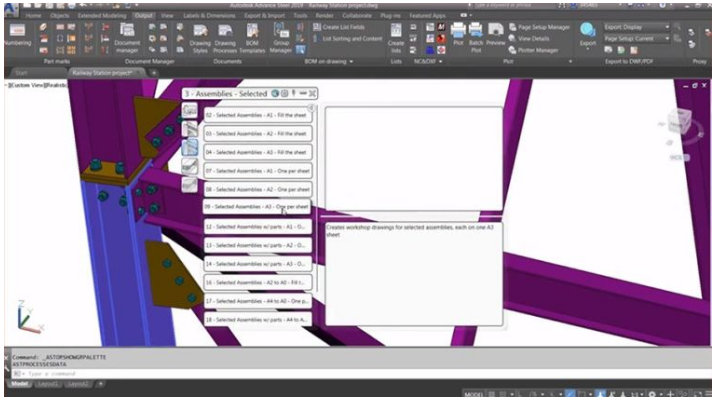Switch to the Home ribbon tab
Viewport: 717px width, 402px height.
33,16
